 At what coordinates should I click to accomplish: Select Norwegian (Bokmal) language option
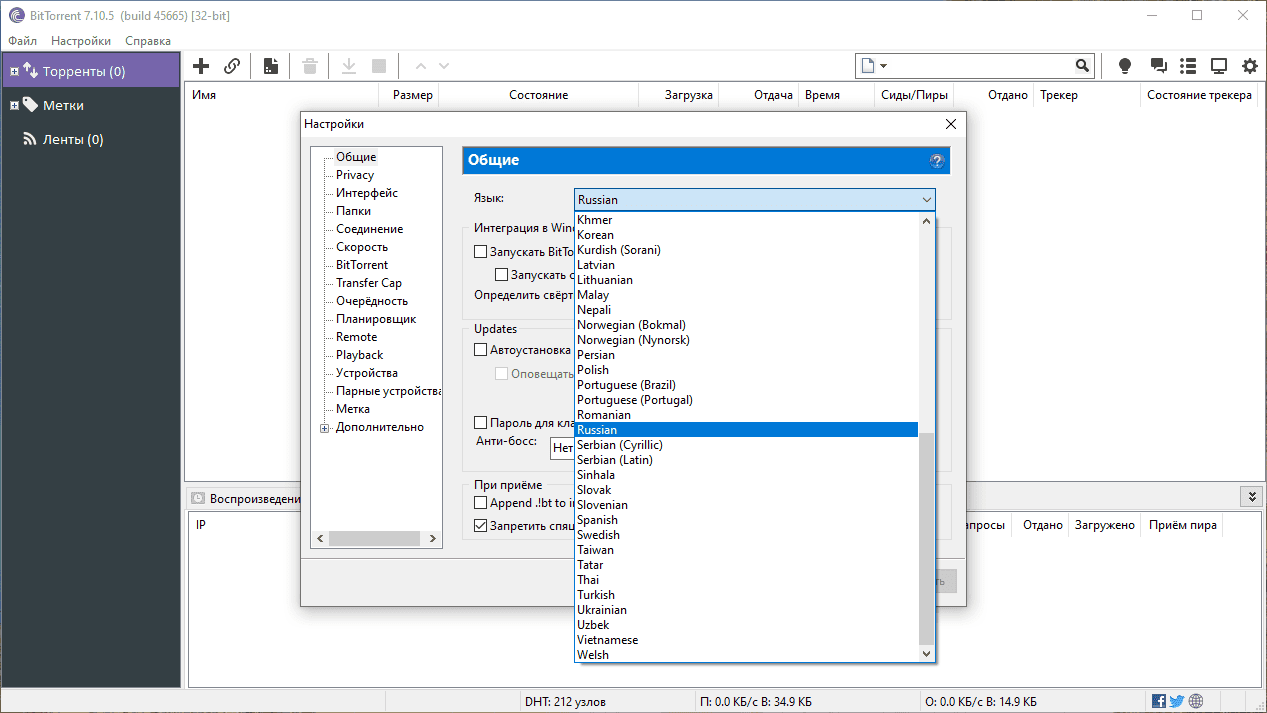[746, 325]
